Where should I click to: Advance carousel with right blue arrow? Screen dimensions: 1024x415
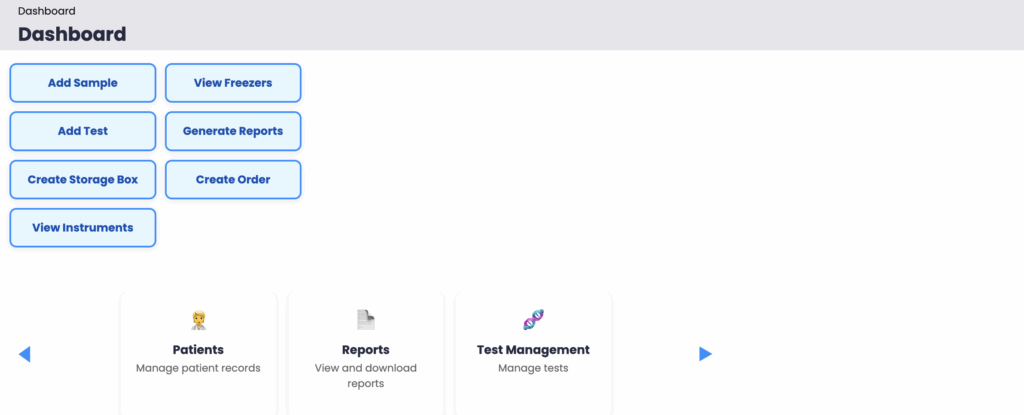[x=705, y=354]
